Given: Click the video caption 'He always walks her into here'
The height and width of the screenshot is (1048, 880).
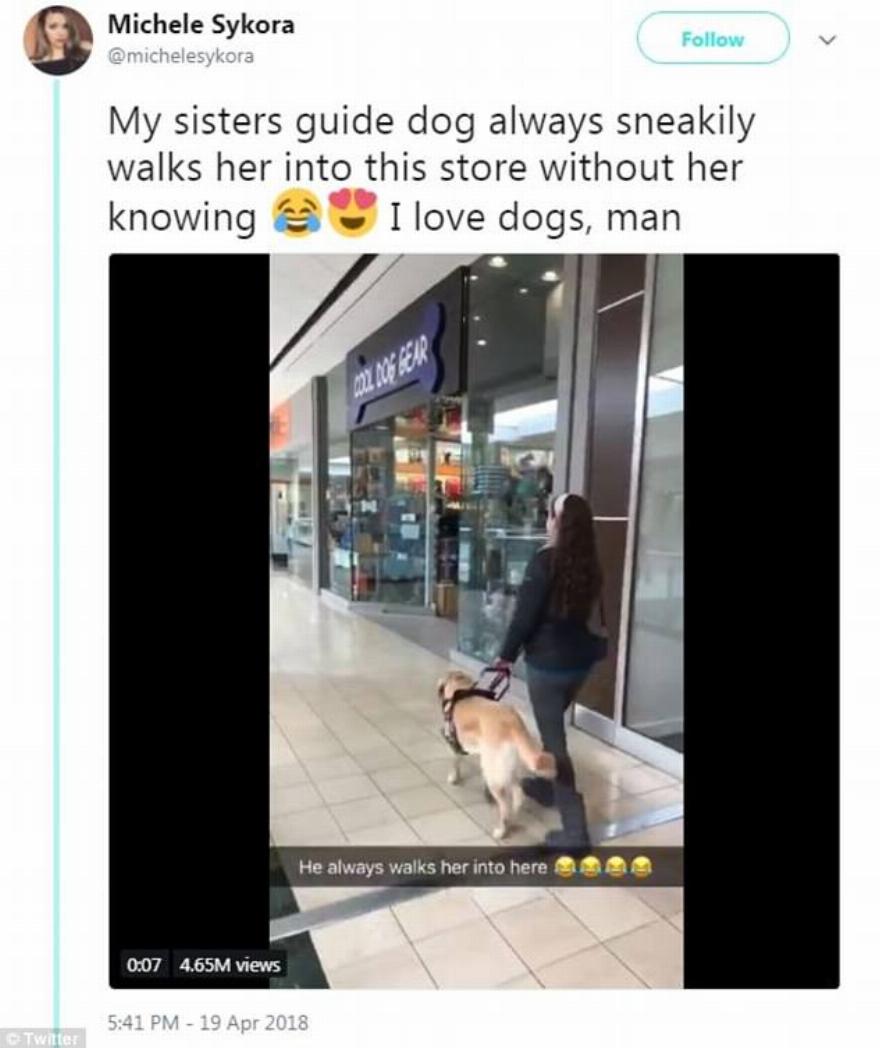Looking at the screenshot, I should (422, 867).
